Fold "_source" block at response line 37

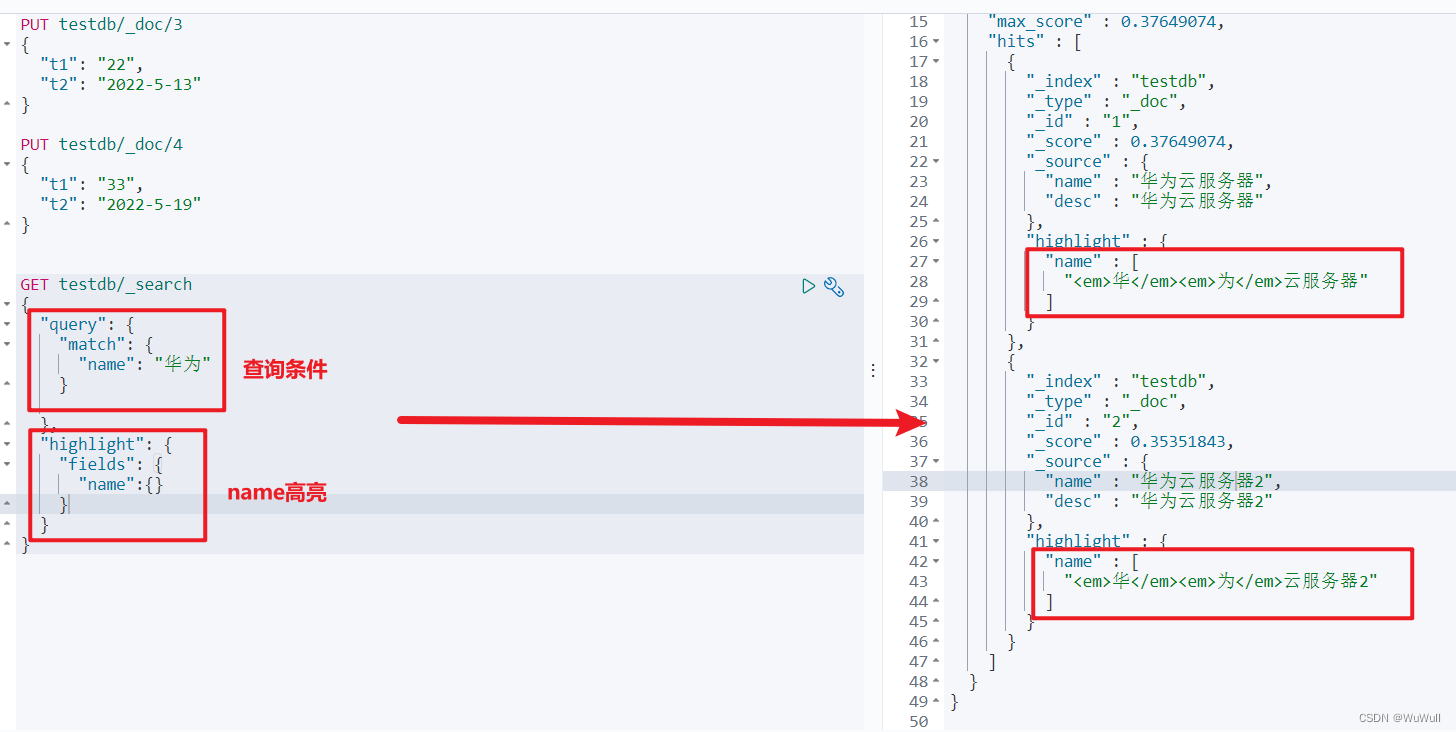[936, 461]
